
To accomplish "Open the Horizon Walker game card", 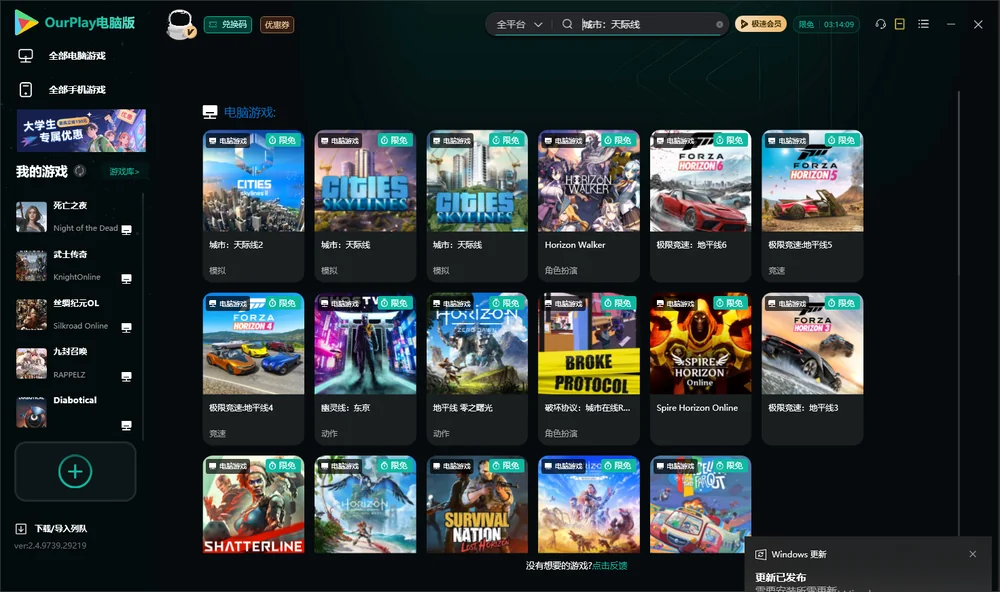I will coord(589,206).
